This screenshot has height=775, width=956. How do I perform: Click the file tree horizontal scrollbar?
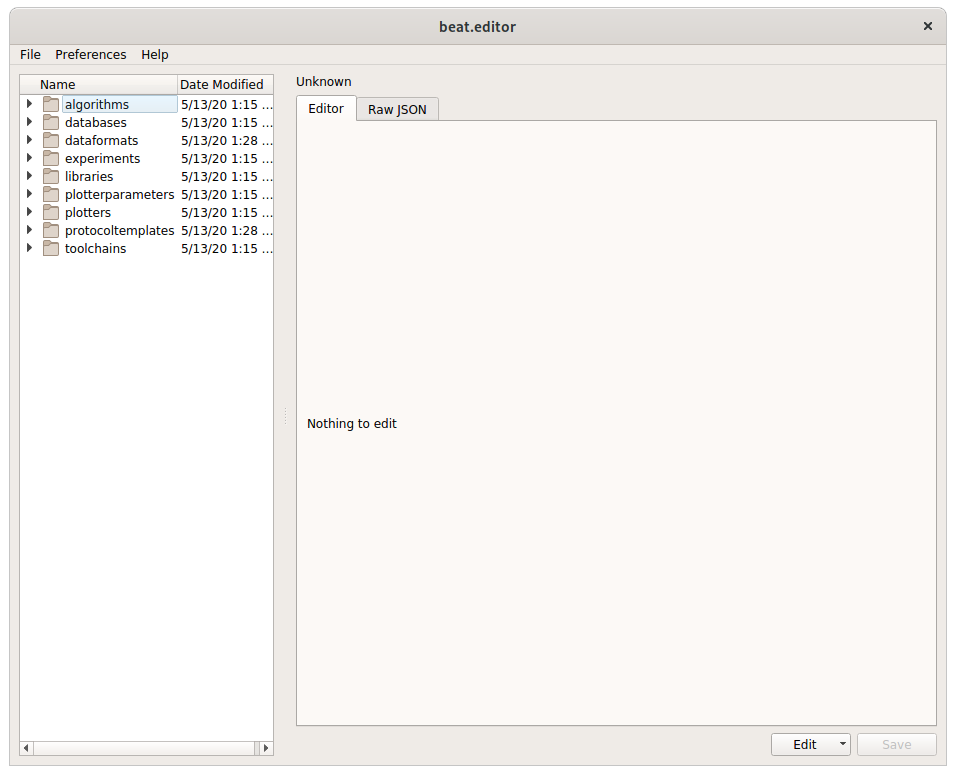[x=146, y=748]
